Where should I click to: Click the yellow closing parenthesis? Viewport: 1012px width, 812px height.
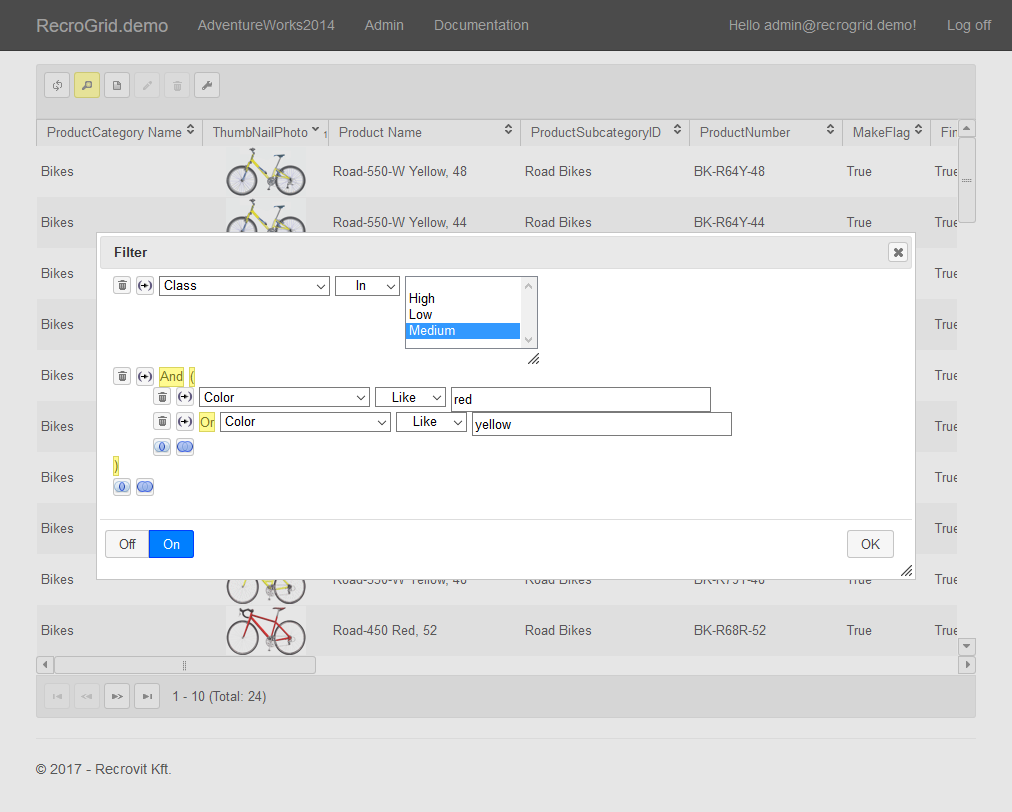tap(116, 465)
